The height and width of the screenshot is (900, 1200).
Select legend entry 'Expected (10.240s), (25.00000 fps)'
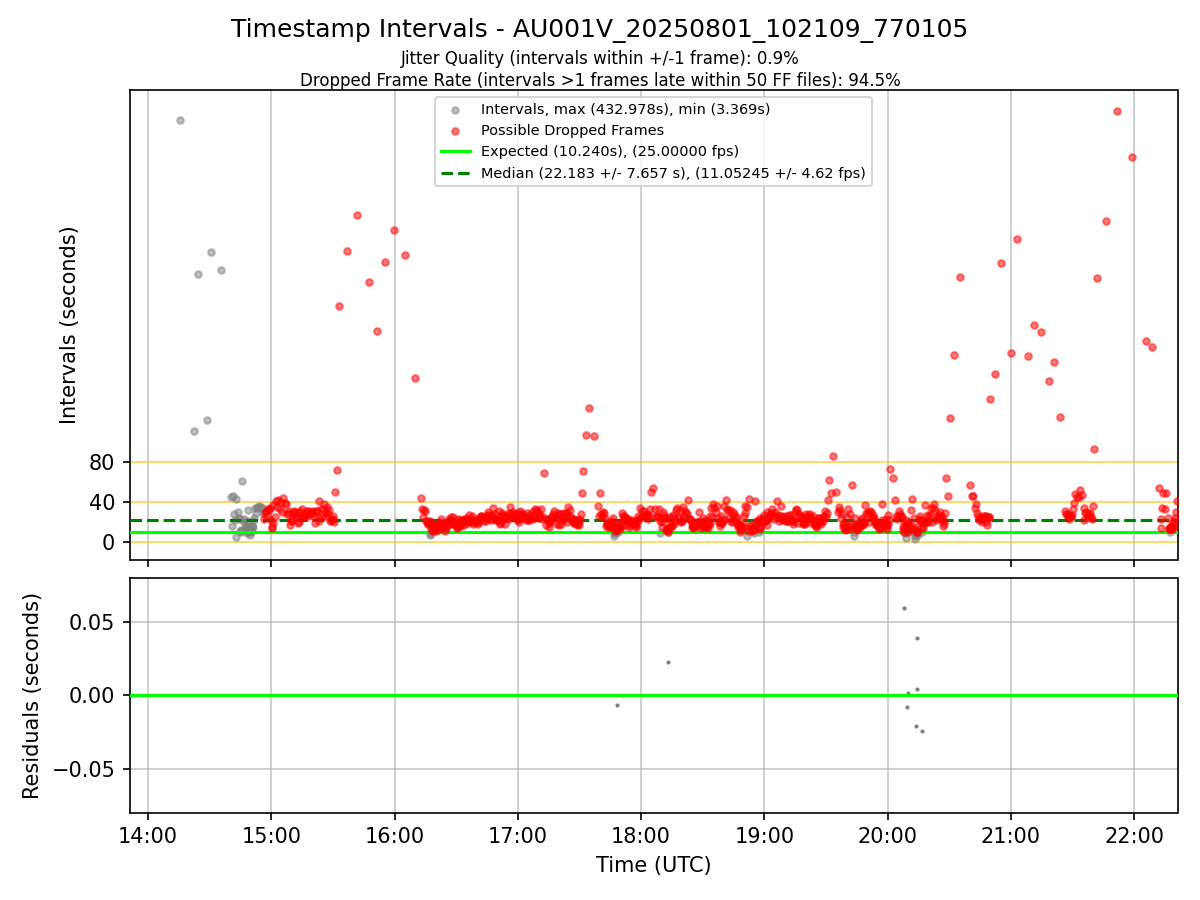610,151
